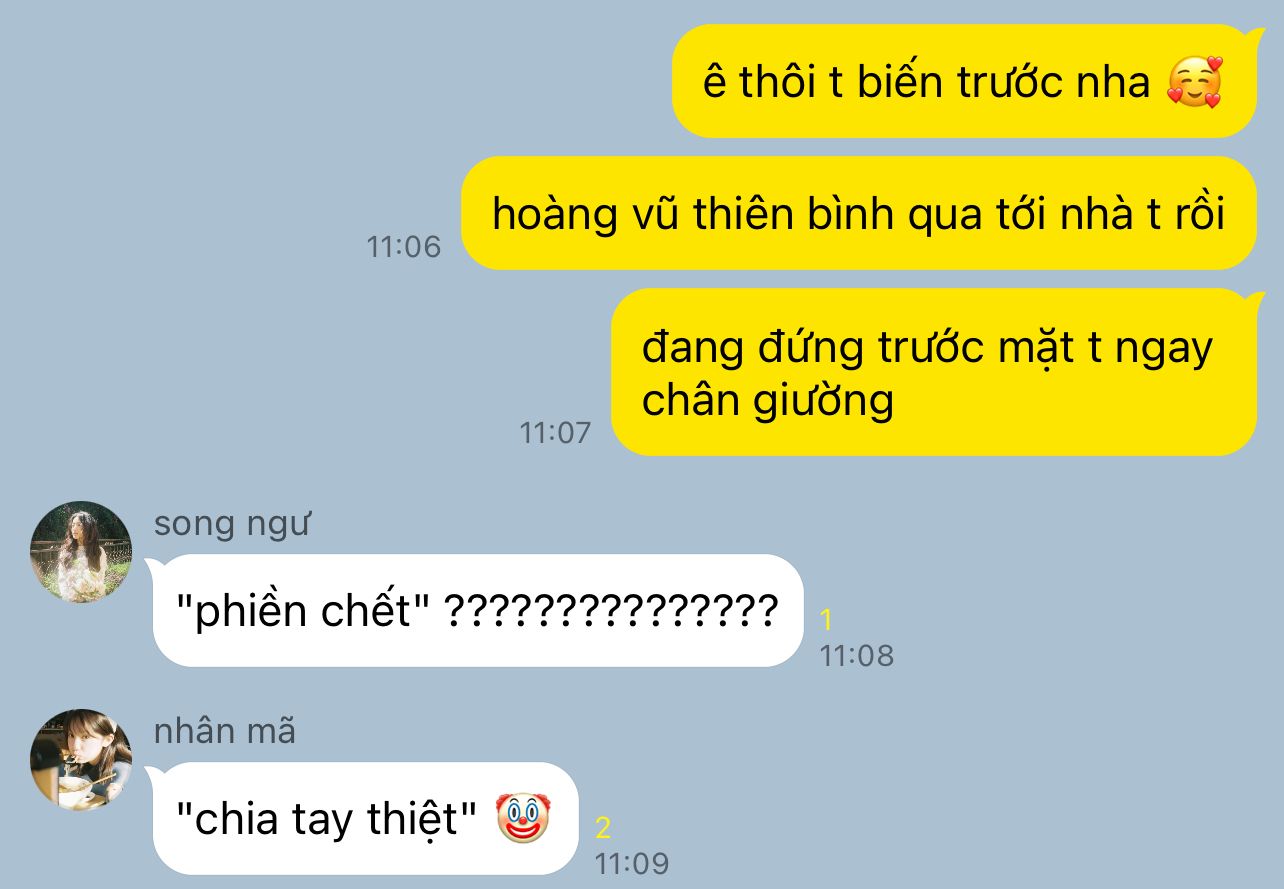This screenshot has width=1284, height=889.
Task: Click the 11:09 timestamp
Action: tap(632, 863)
